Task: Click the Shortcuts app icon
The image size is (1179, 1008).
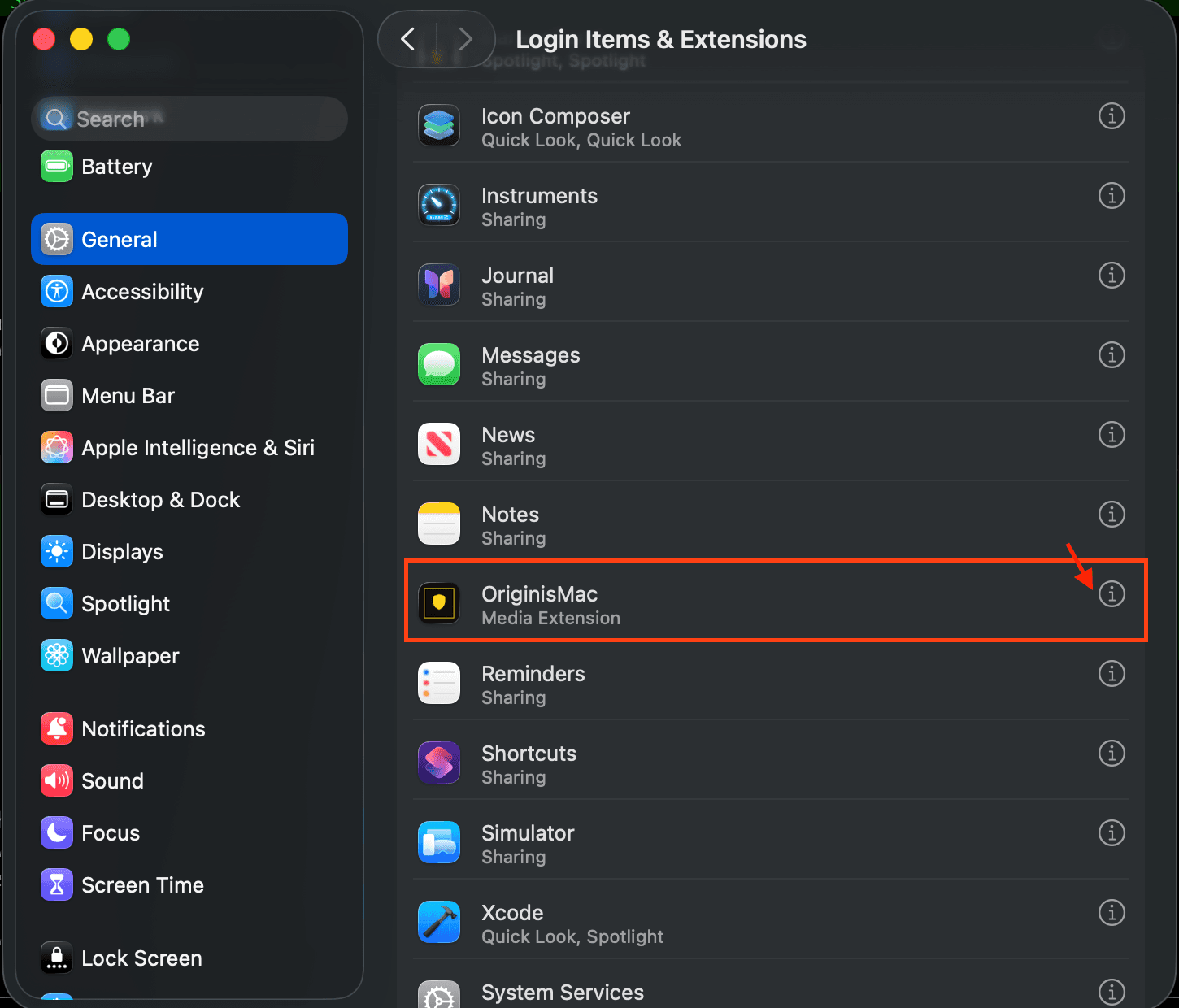Action: pyautogui.click(x=438, y=763)
